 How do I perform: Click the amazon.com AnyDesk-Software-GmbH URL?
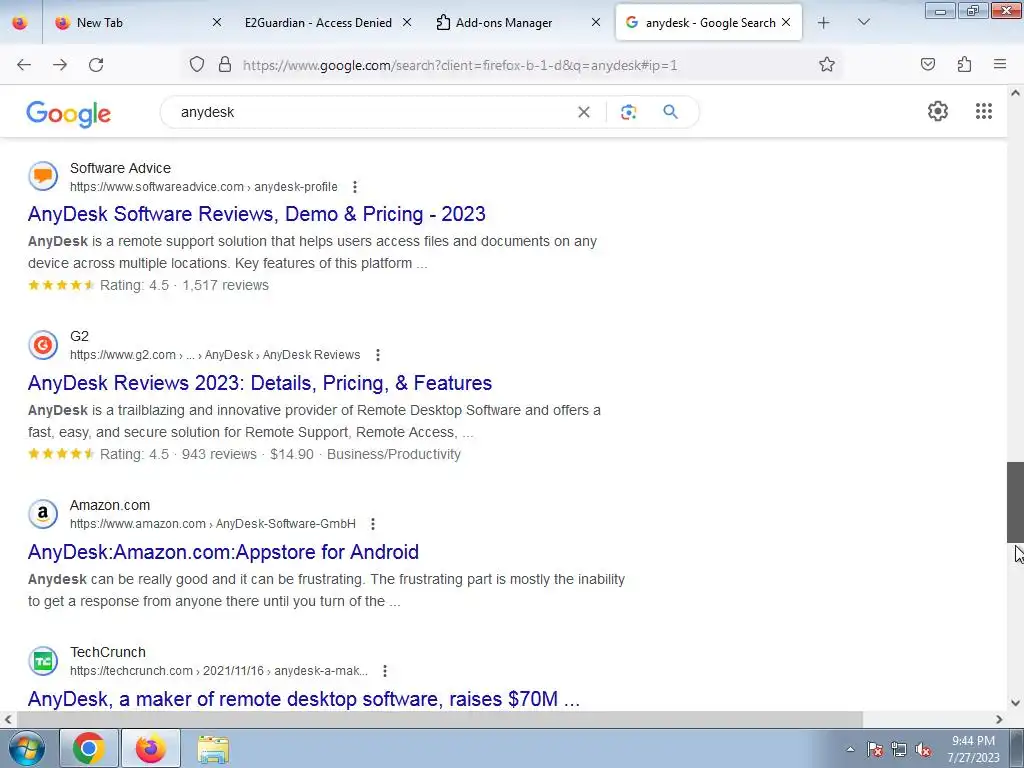(x=213, y=524)
